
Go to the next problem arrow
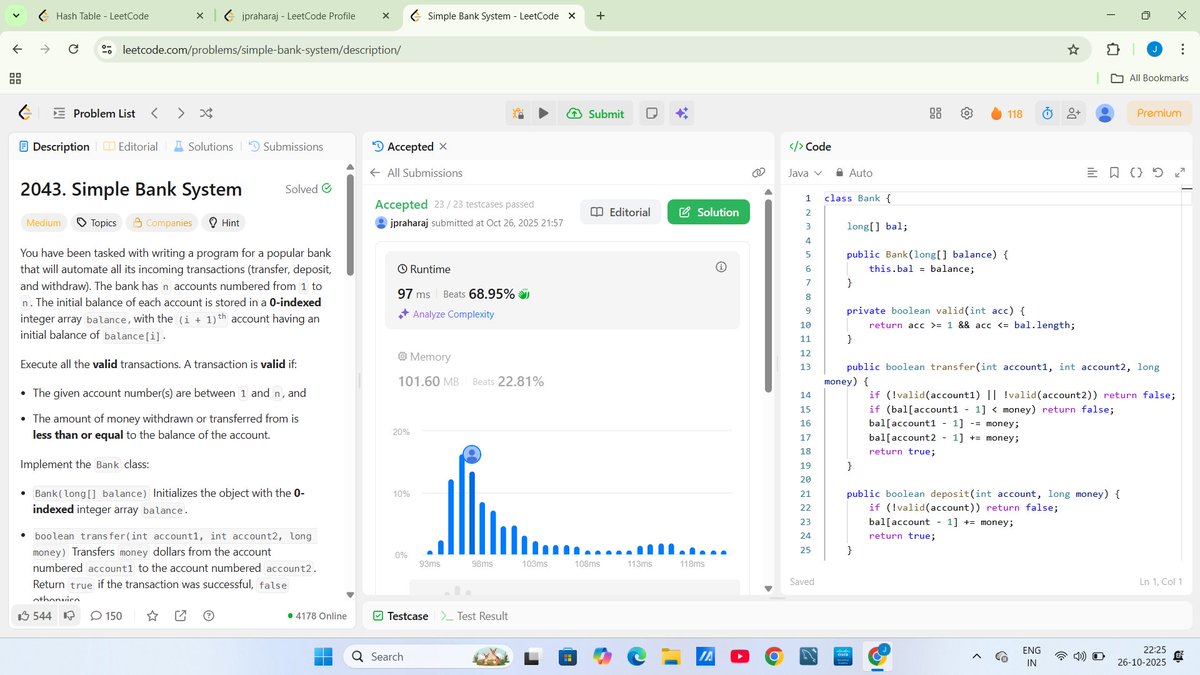pos(180,113)
